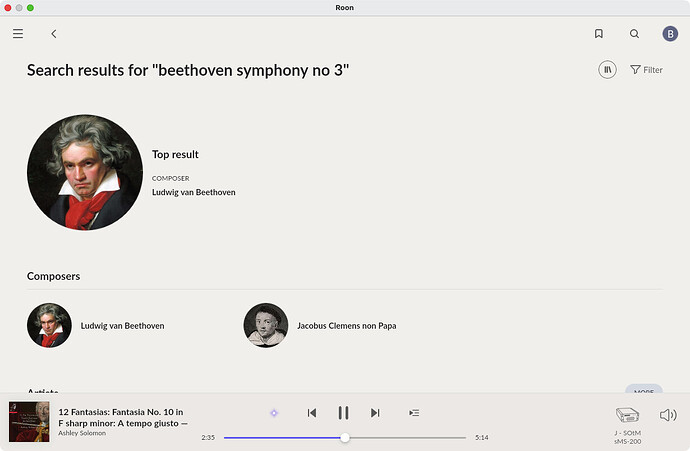This screenshot has height=451, width=690.
Task: Click the MORE button beside Artists
Action: (643, 390)
